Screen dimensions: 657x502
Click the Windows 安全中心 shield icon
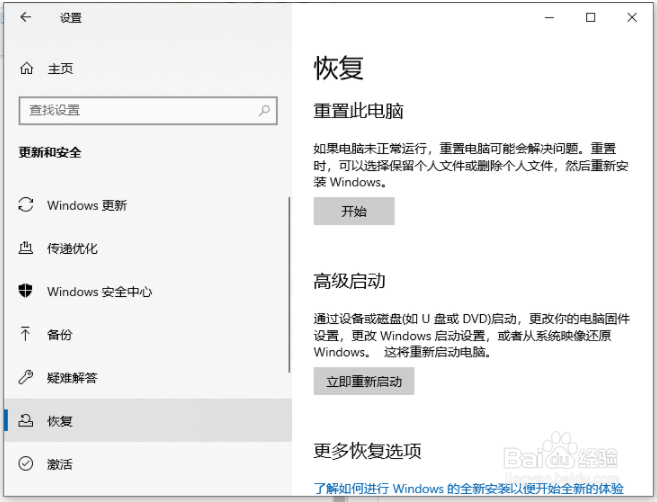(26, 290)
